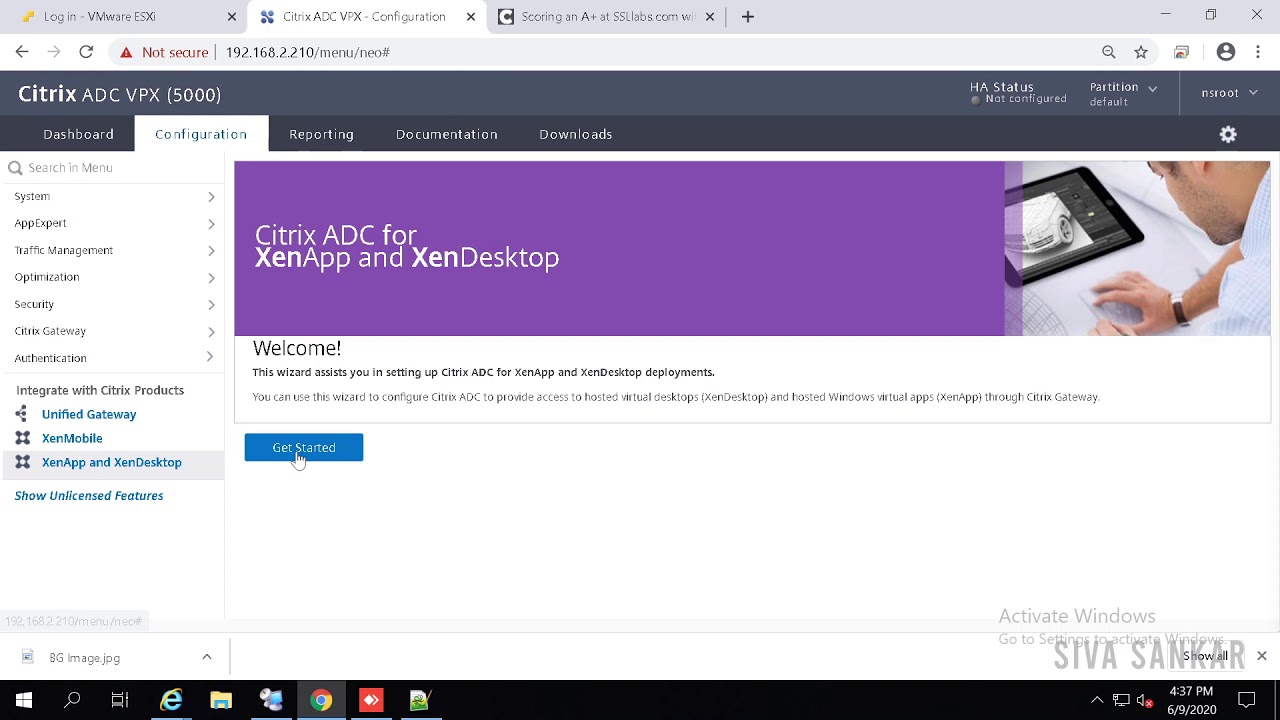The height and width of the screenshot is (720, 1280).
Task: Go to the Documentation tab
Action: click(x=446, y=134)
